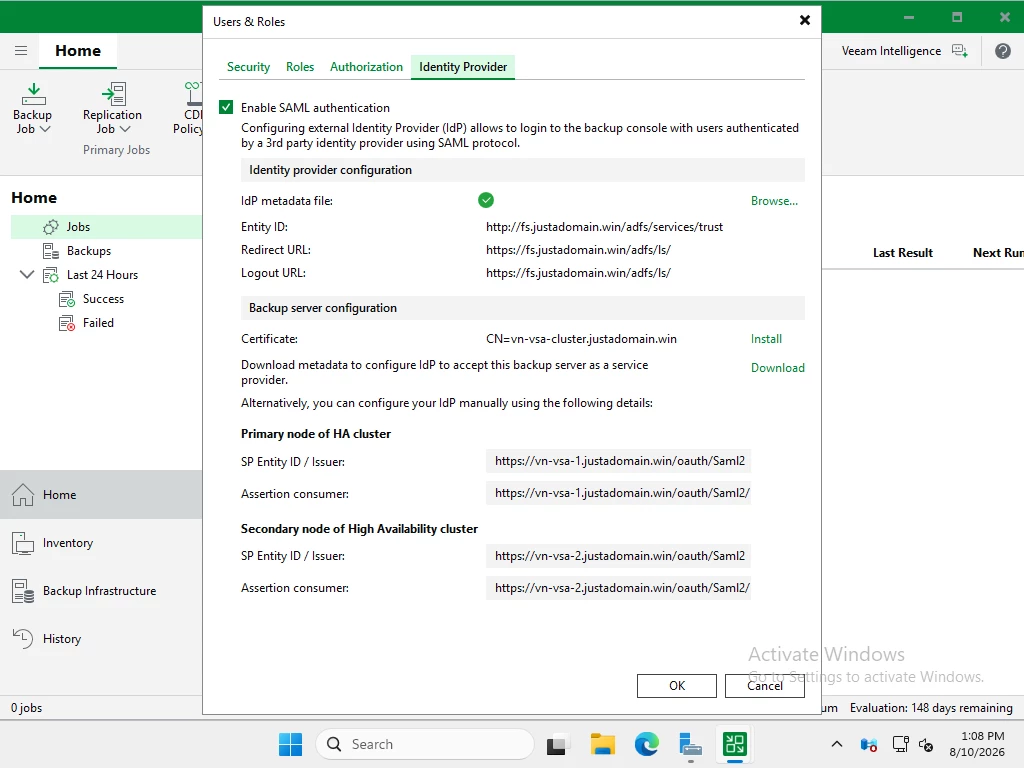1024x768 pixels.
Task: Click the Failed status icon
Action: (x=67, y=323)
